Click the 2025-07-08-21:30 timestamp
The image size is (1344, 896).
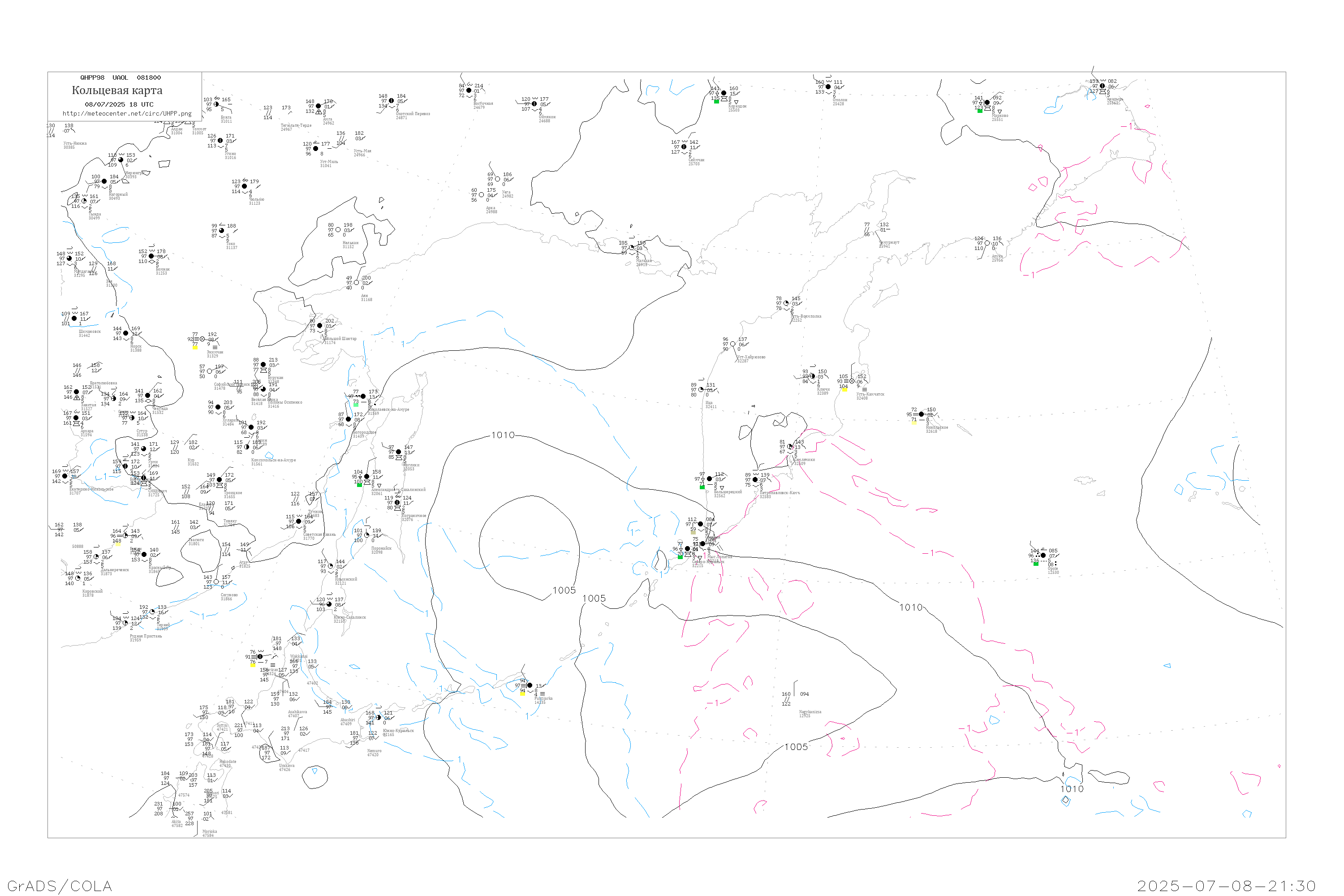tap(1226, 886)
